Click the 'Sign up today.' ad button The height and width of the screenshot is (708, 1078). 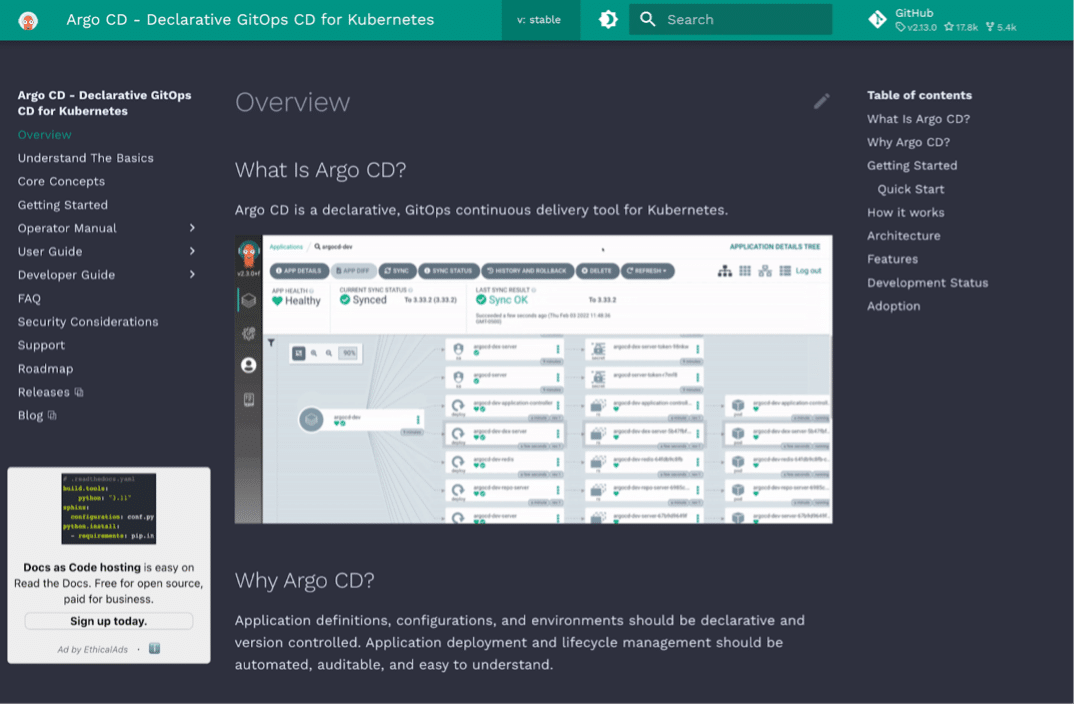point(109,623)
